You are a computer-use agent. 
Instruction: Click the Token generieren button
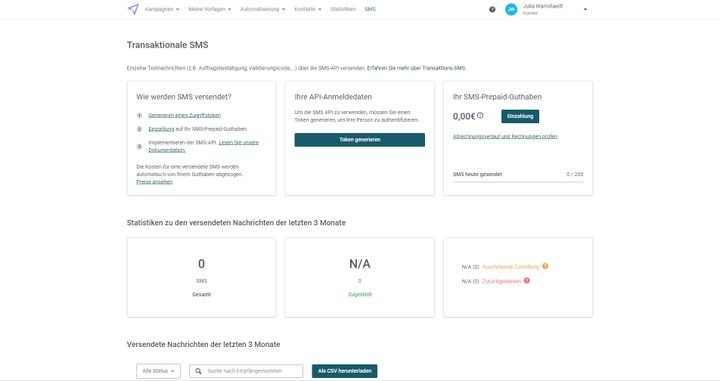pyautogui.click(x=360, y=140)
